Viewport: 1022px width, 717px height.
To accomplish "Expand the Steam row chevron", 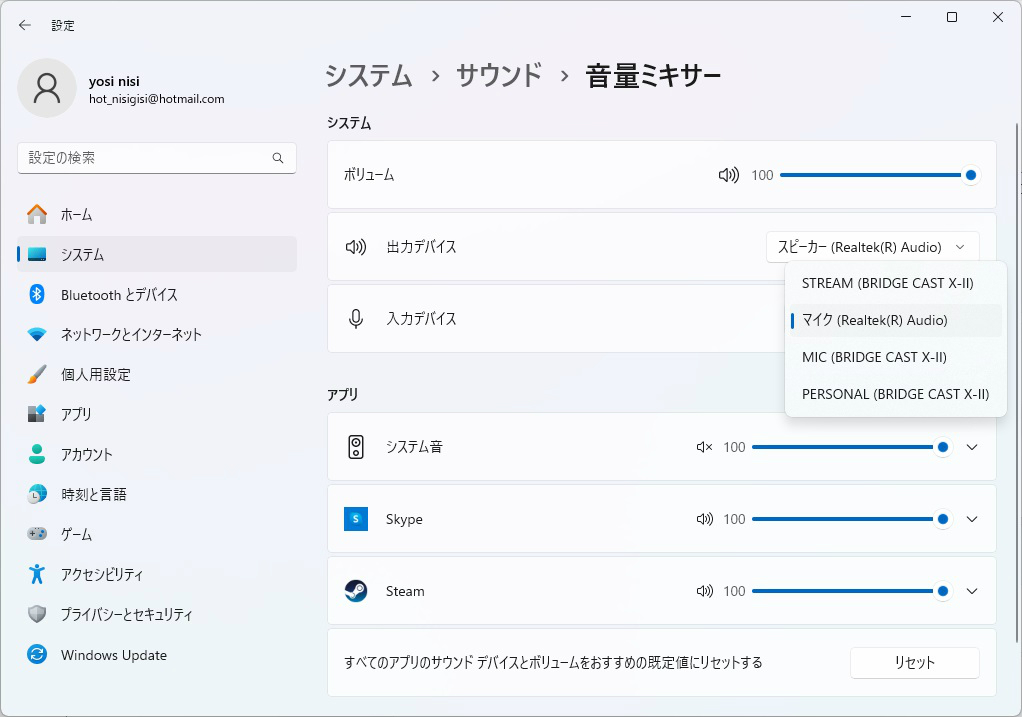I will point(972,591).
